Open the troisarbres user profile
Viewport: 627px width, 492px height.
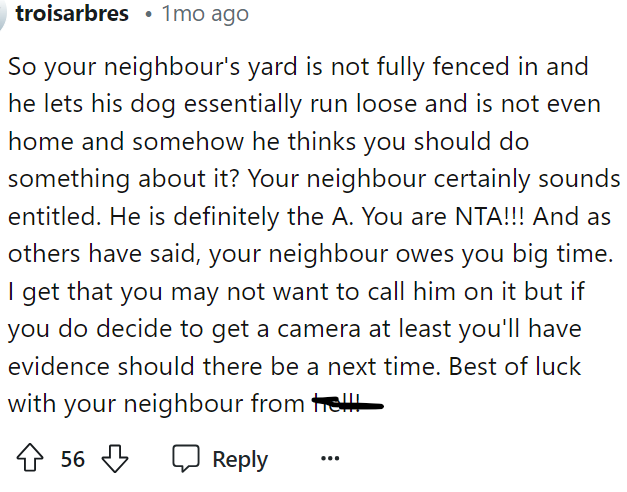click(73, 14)
